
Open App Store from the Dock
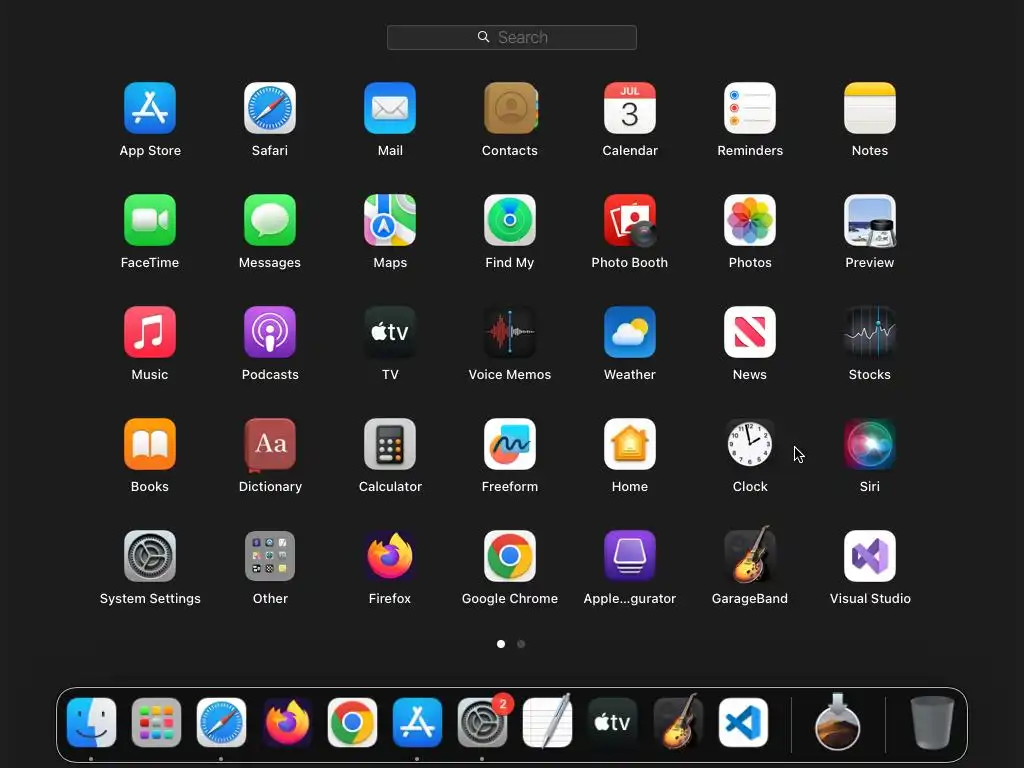pos(417,722)
